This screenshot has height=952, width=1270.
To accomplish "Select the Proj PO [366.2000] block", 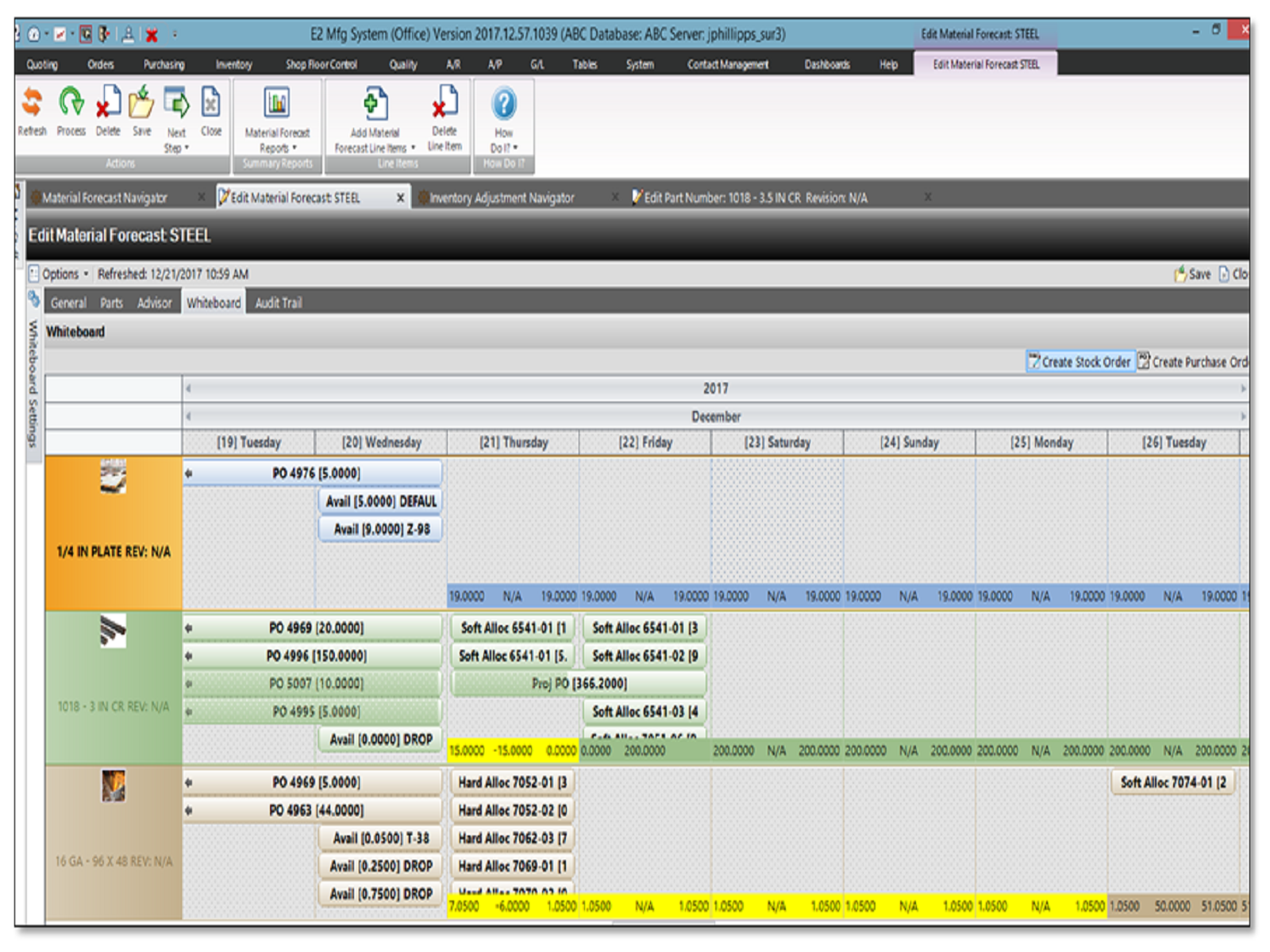I will click(x=579, y=684).
